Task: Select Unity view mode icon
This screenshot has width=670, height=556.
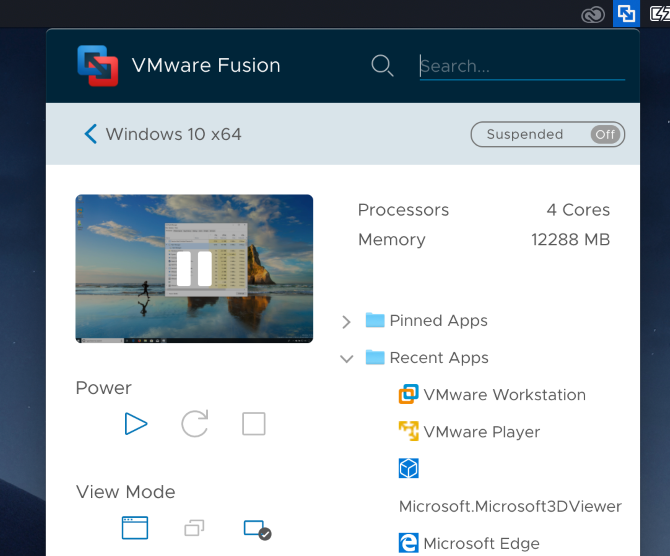Action: tap(194, 528)
